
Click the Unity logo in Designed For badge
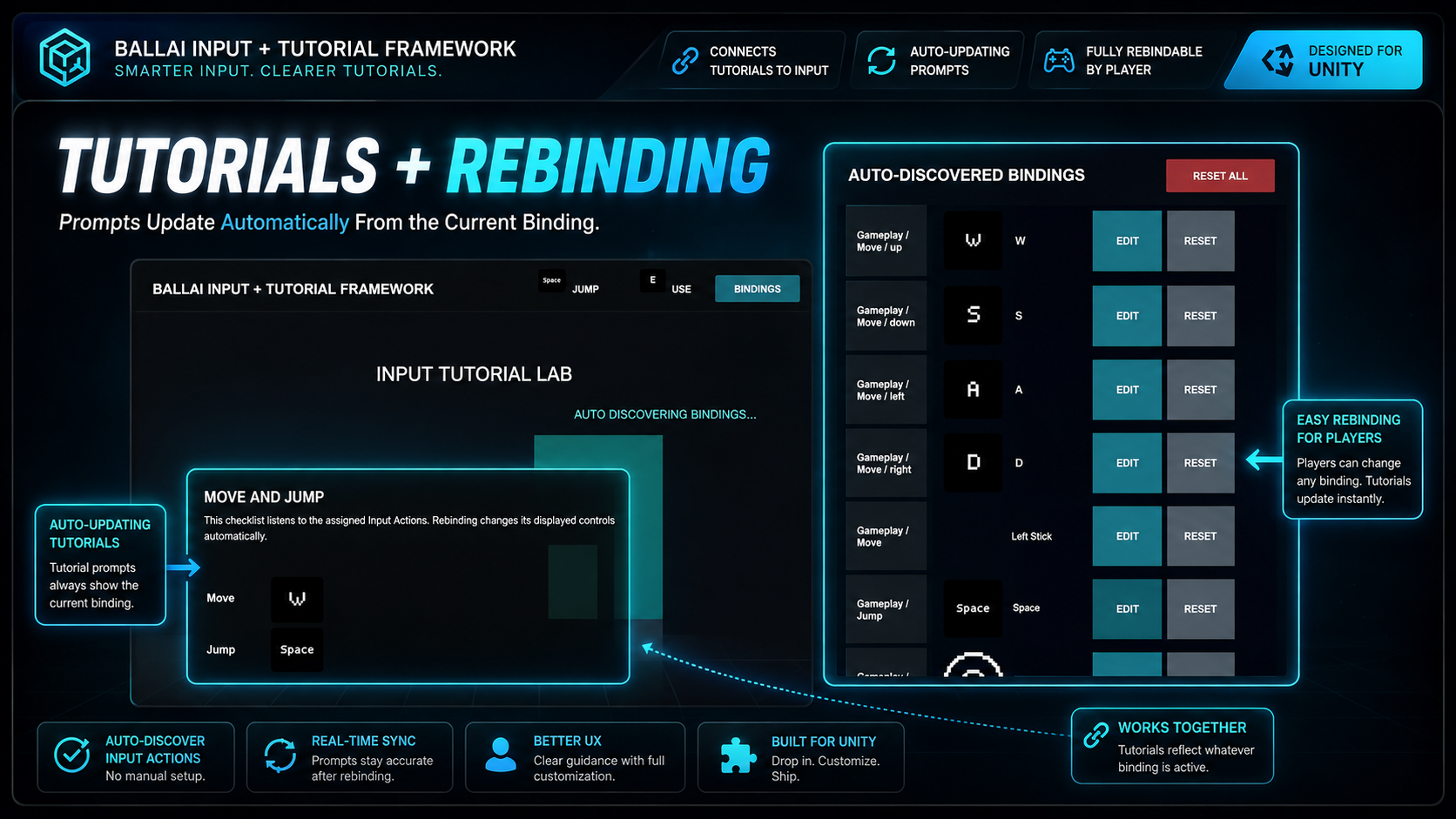click(x=1278, y=60)
